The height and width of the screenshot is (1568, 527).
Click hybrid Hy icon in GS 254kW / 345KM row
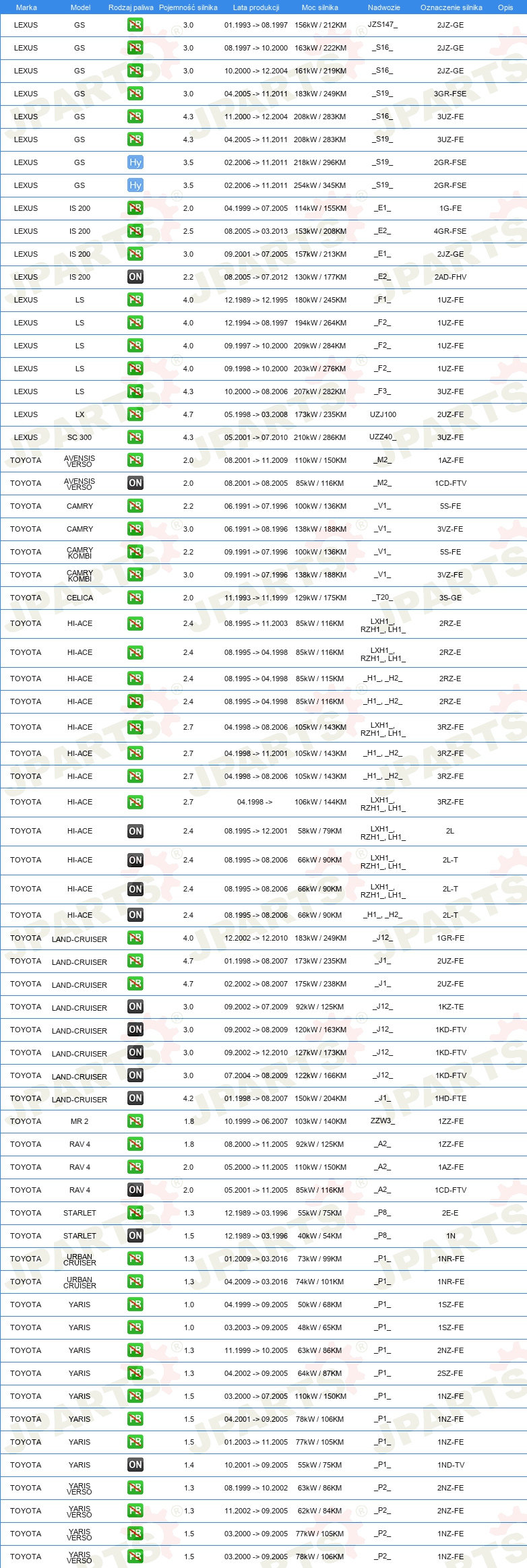[x=135, y=185]
